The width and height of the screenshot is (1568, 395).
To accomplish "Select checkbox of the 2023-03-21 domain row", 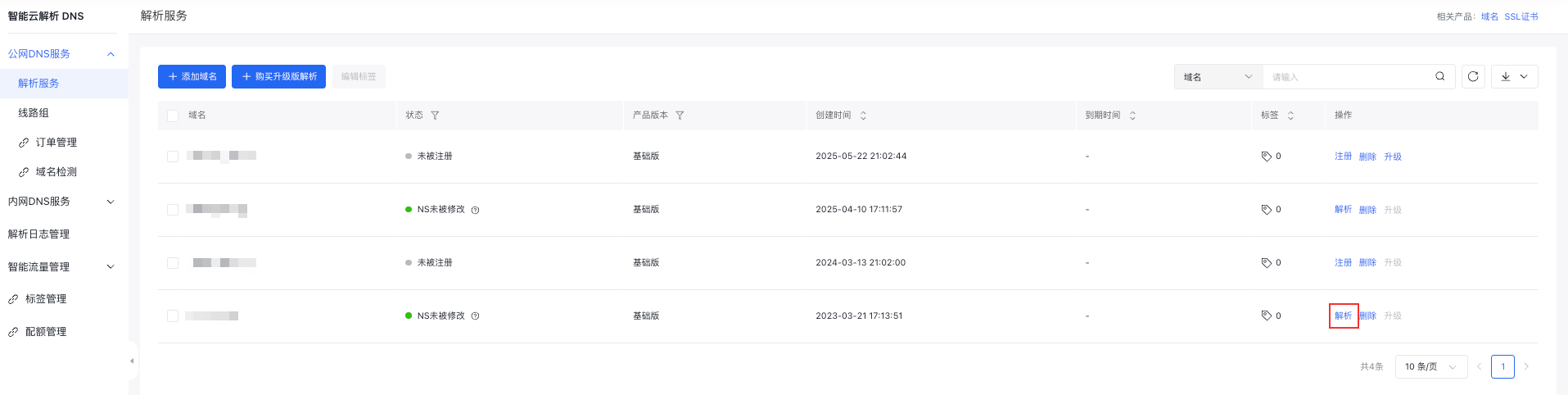I will 173,316.
